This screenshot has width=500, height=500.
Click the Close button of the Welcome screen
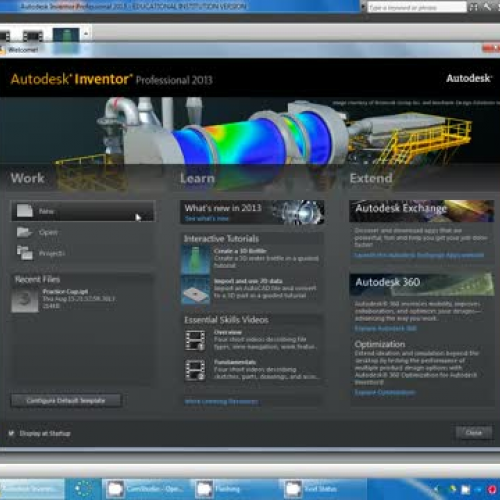pyautogui.click(x=474, y=433)
